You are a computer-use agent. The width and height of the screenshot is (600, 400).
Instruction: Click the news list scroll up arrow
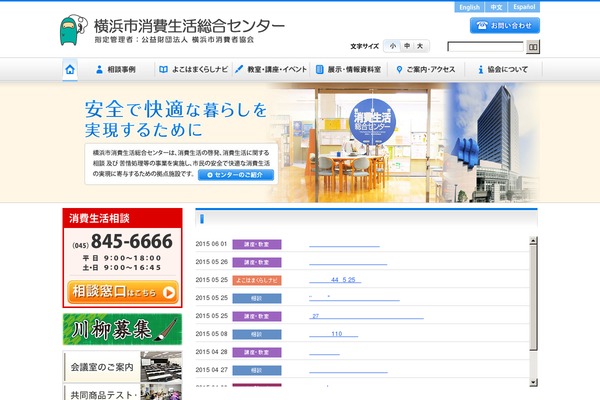[533, 241]
